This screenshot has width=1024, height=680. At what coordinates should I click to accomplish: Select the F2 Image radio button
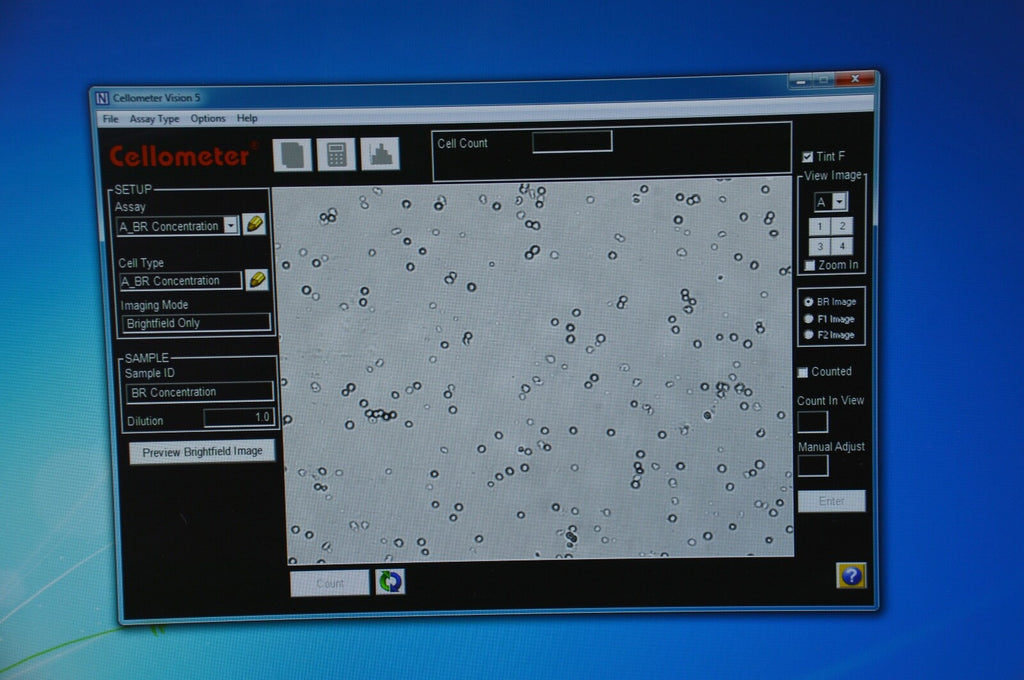[x=808, y=334]
